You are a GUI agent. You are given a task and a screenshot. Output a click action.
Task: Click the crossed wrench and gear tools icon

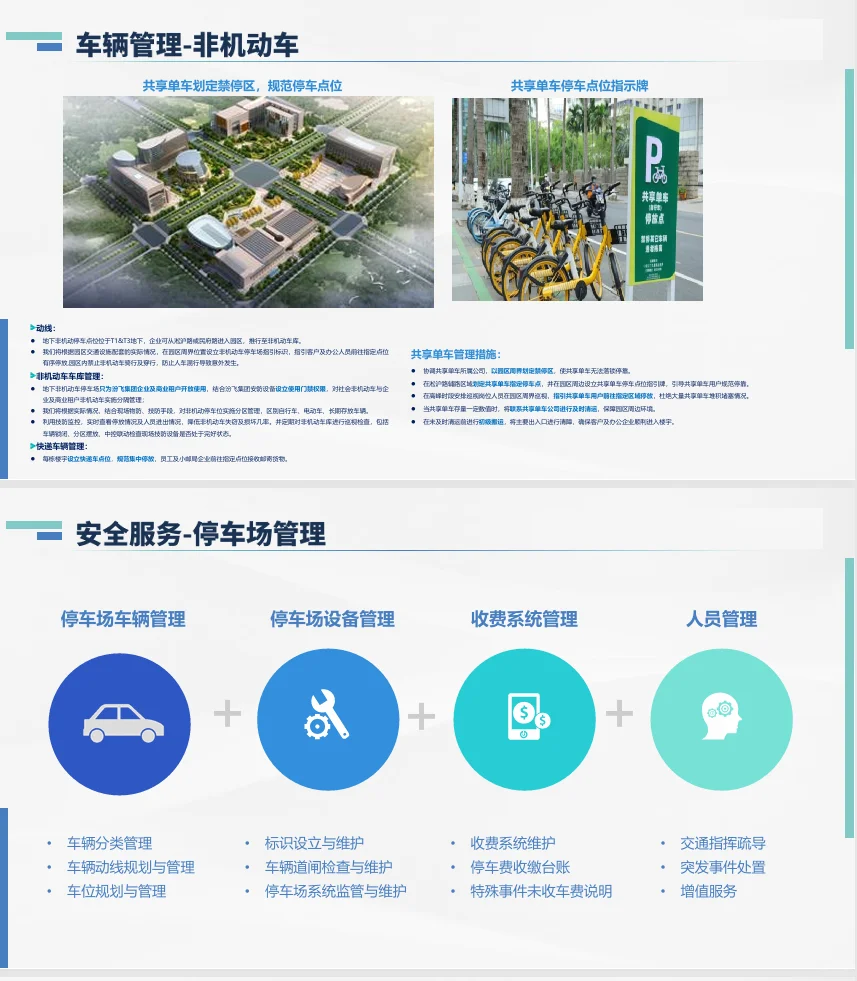pos(328,717)
